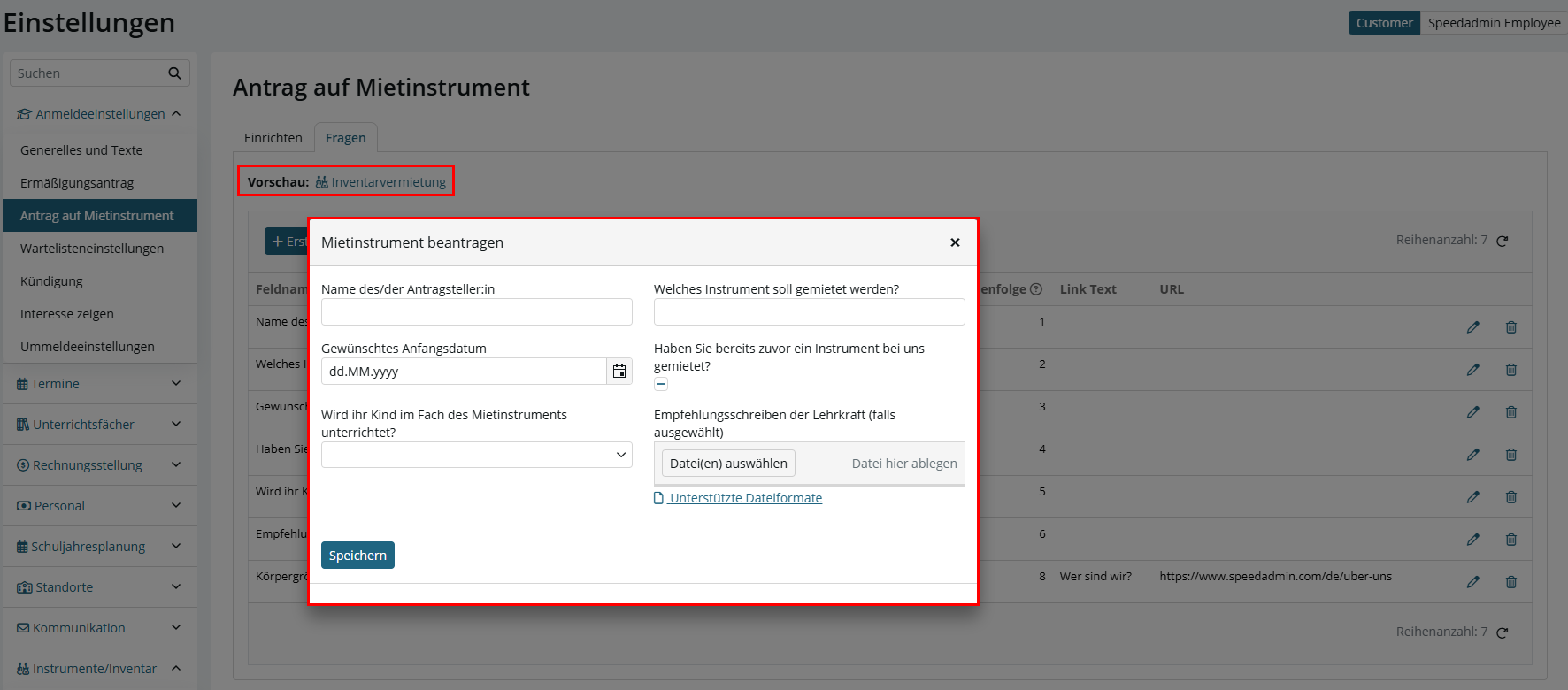Delete the row with Reihenfolge 4
The height and width of the screenshot is (690, 1568).
point(1511,455)
